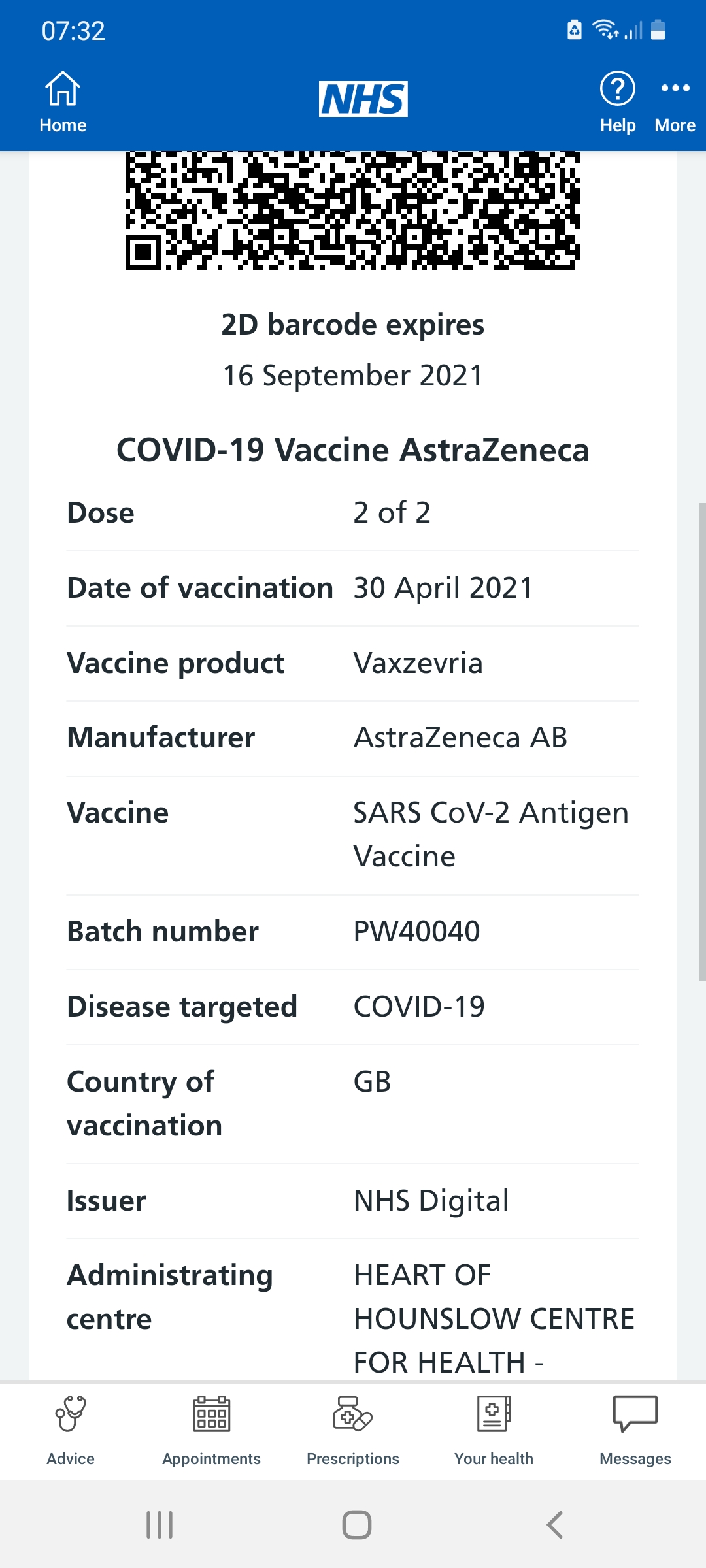Open Prescriptions pill bottle icon
706x1568 pixels.
352,1414
